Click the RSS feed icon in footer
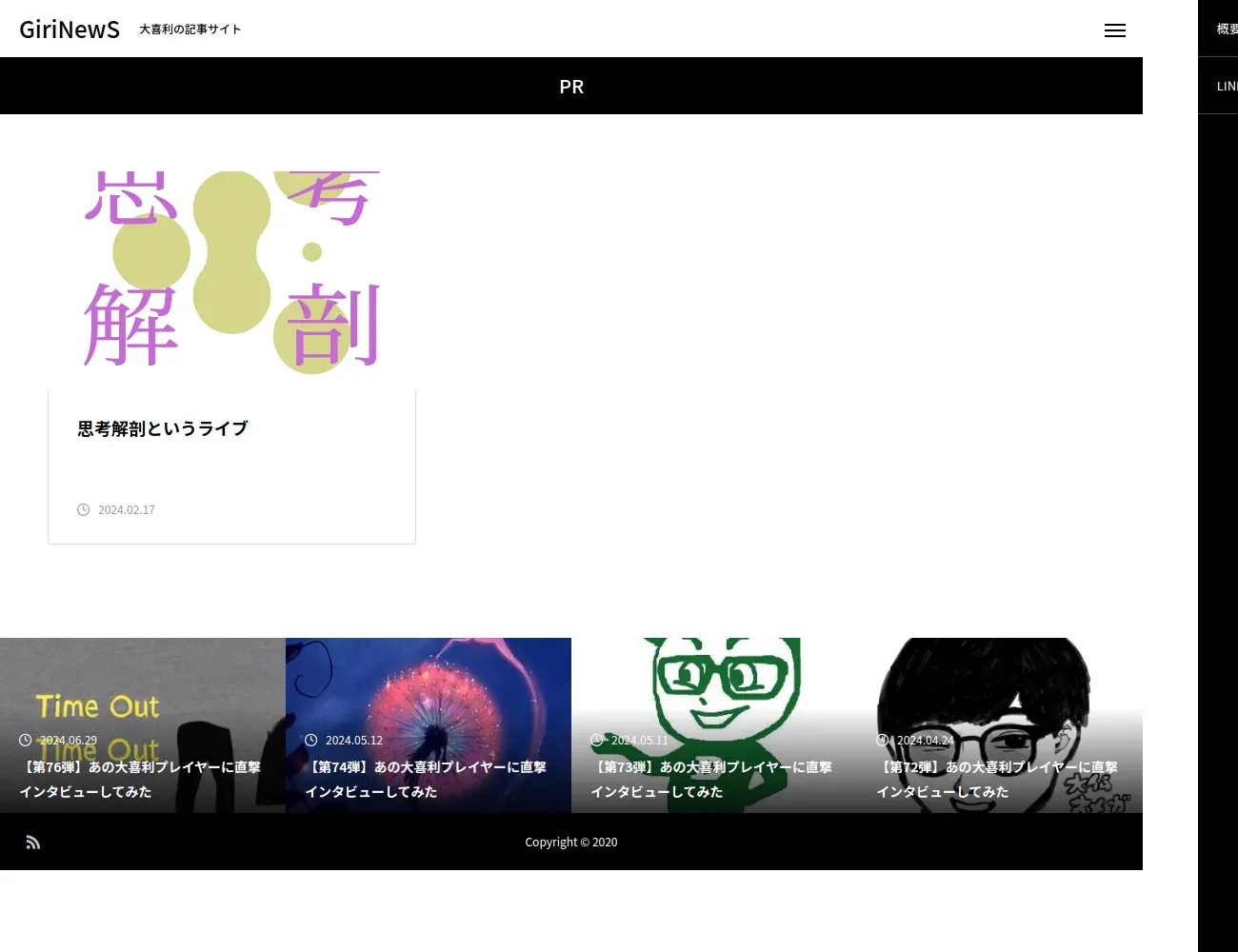 pos(33,842)
